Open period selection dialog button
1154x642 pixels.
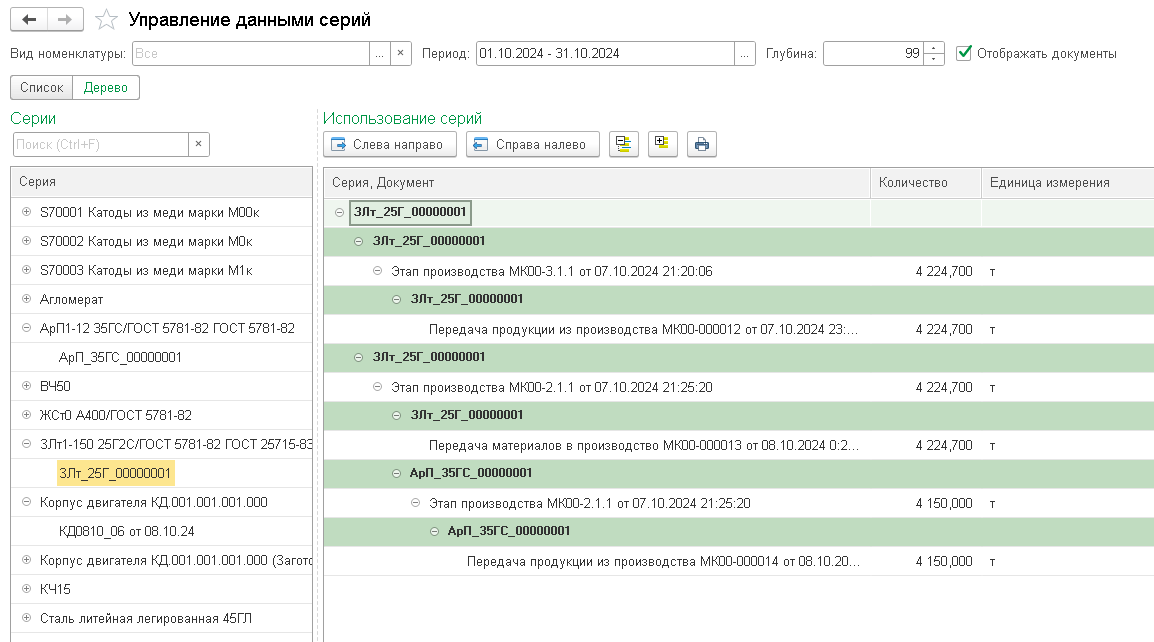[x=745, y=53]
